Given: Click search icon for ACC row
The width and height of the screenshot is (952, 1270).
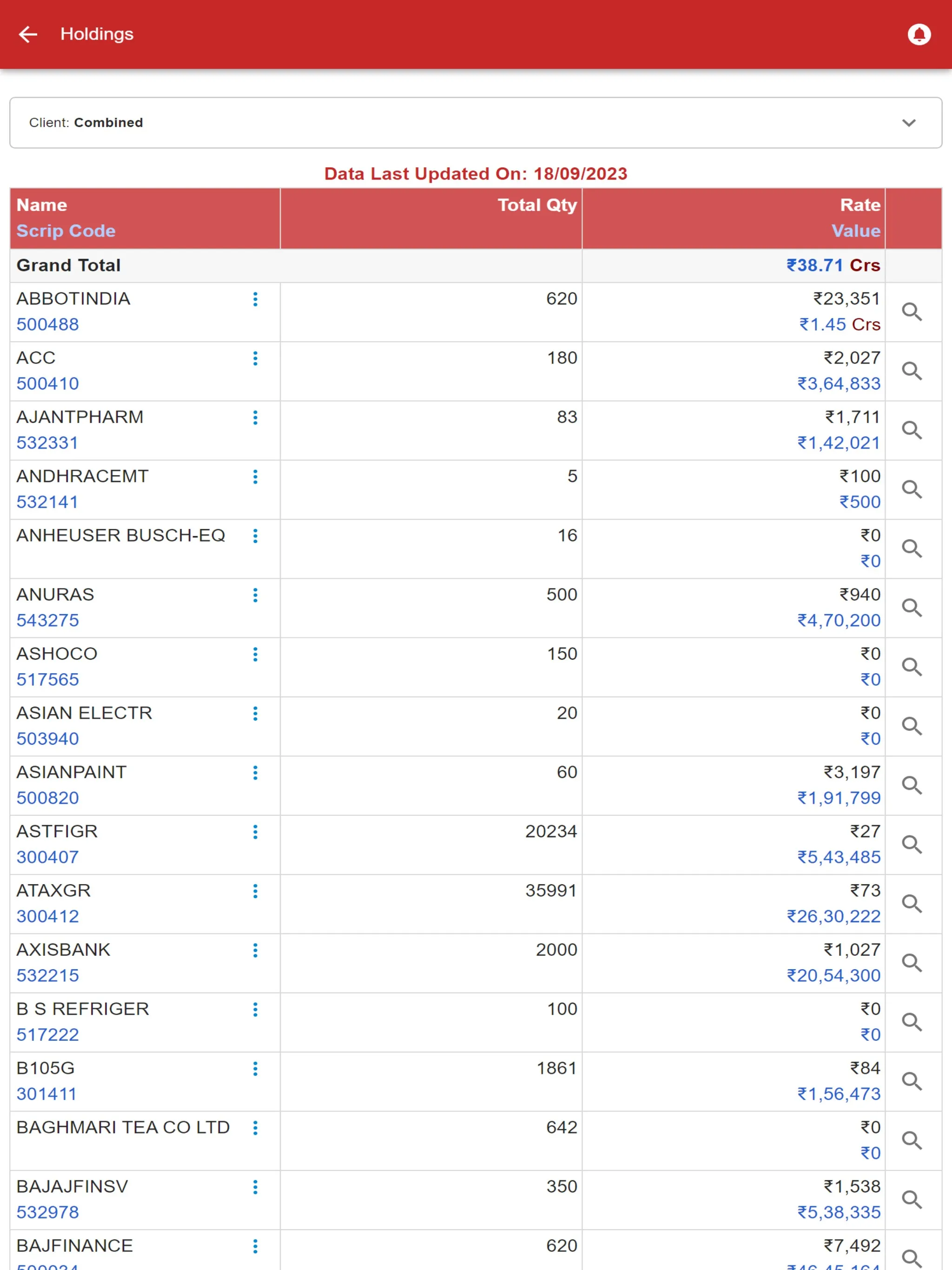Looking at the screenshot, I should (x=912, y=371).
